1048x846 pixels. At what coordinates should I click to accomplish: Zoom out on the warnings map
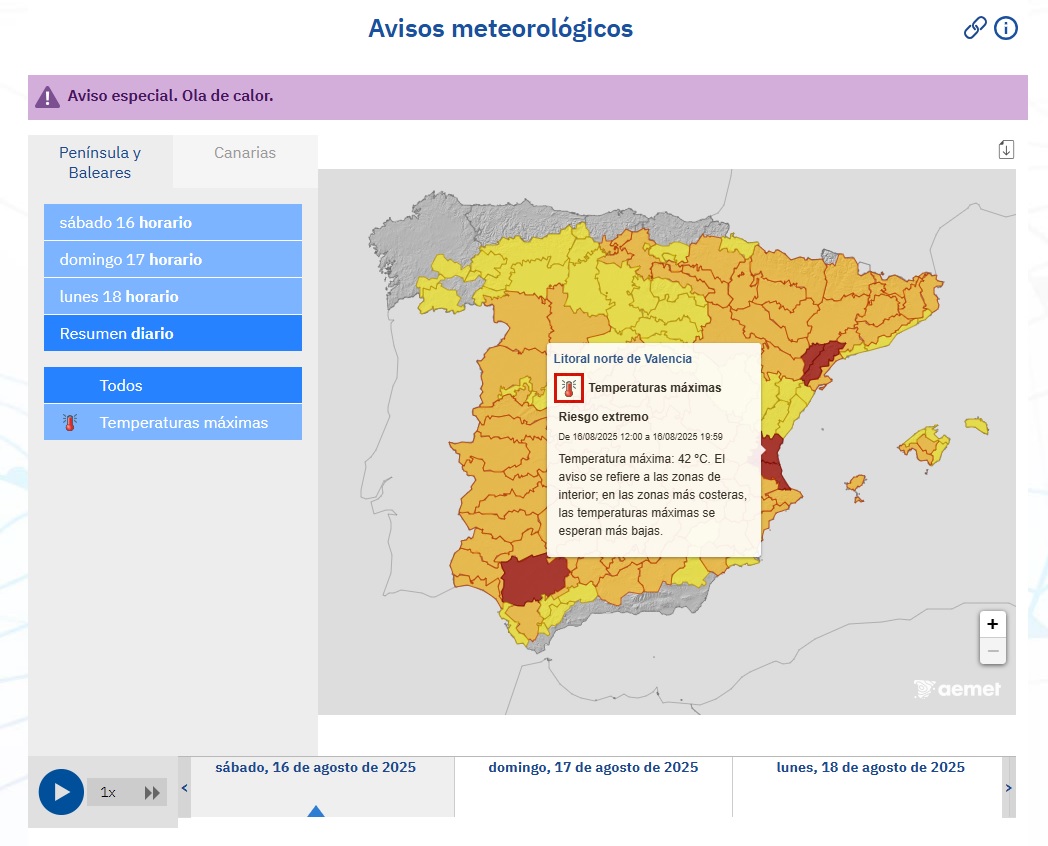tap(992, 650)
